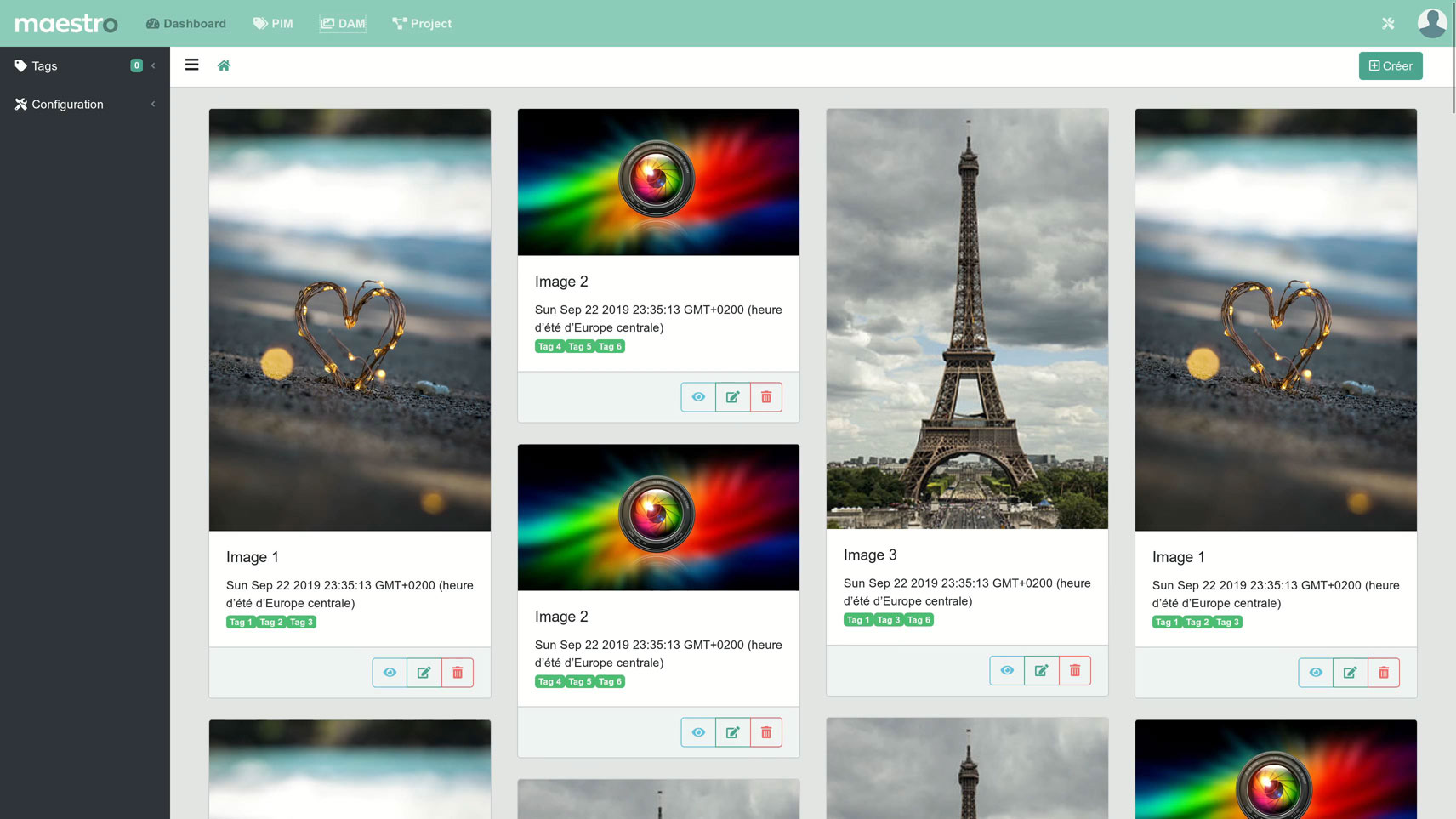Click the Tags count badge showing 0

pyautogui.click(x=136, y=65)
